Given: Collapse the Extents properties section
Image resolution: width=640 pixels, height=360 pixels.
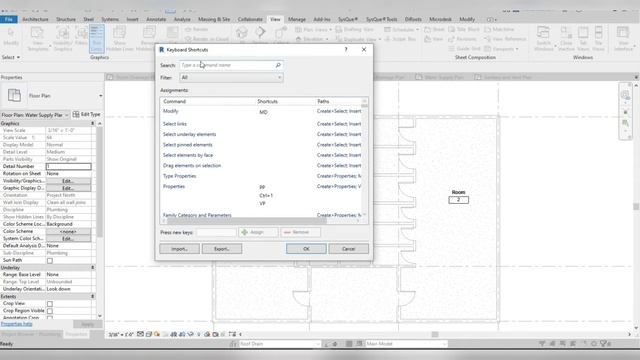Looking at the screenshot, I should tap(93, 296).
